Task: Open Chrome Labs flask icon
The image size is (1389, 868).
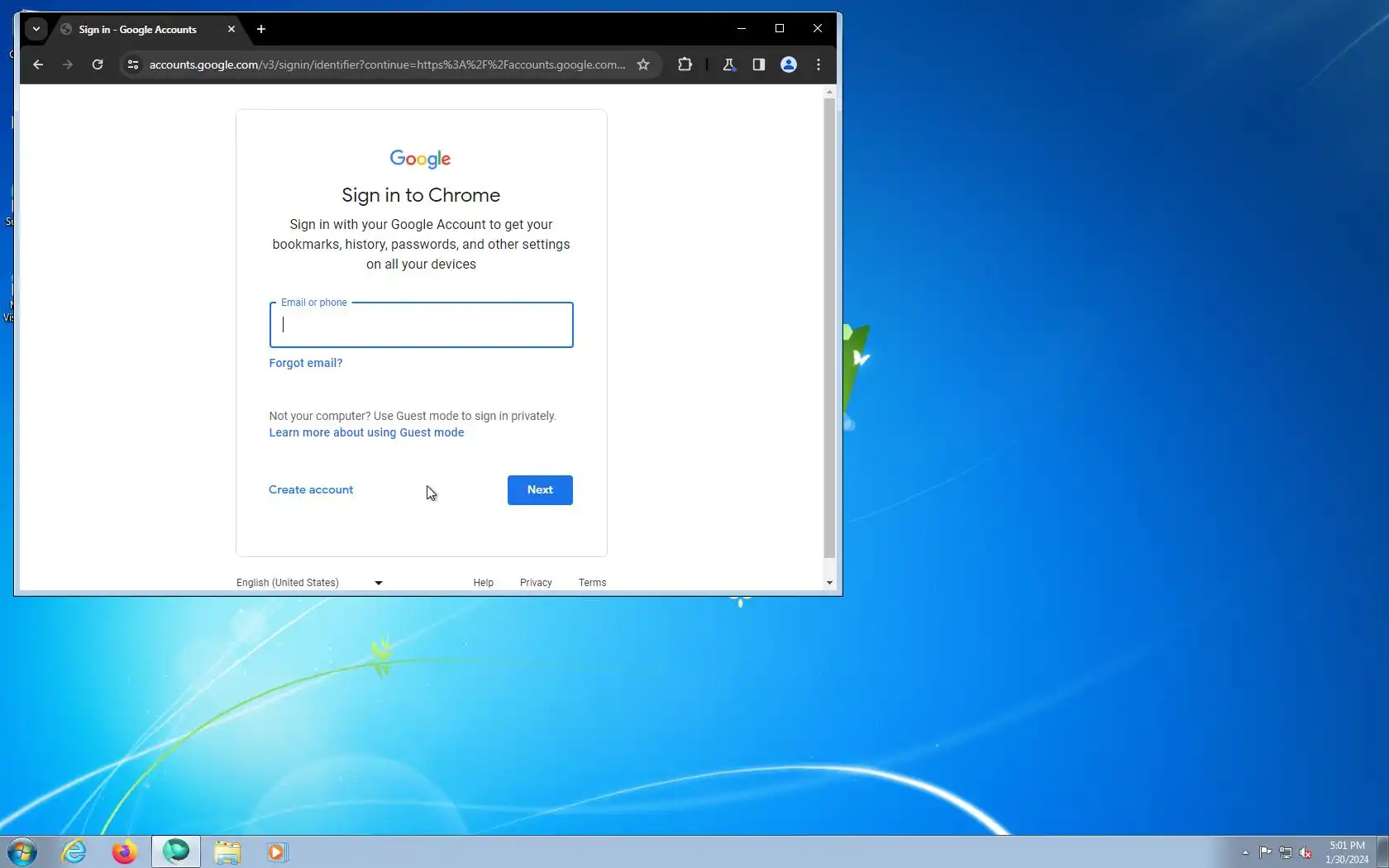Action: pos(728,64)
